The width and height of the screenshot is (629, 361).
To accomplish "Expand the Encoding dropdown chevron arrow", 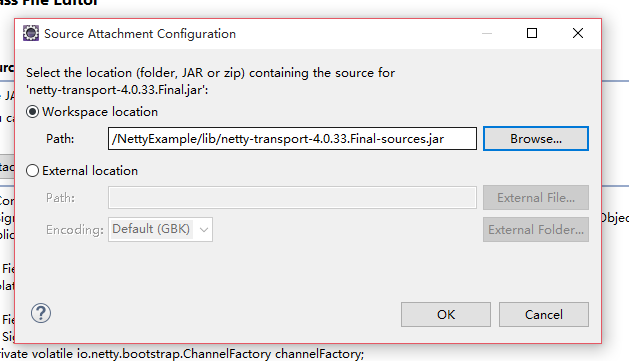I will coord(204,230).
